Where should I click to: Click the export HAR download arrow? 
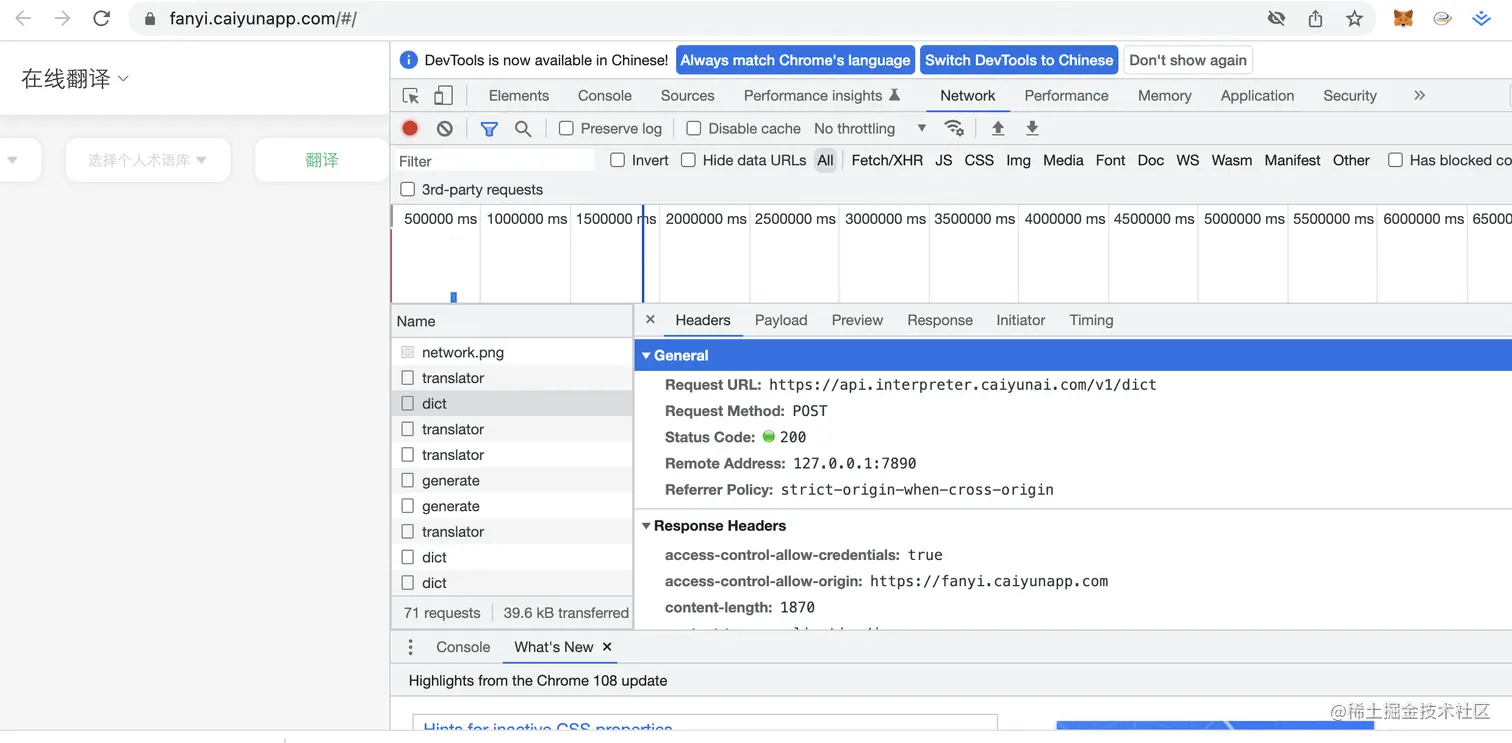(x=1032, y=128)
